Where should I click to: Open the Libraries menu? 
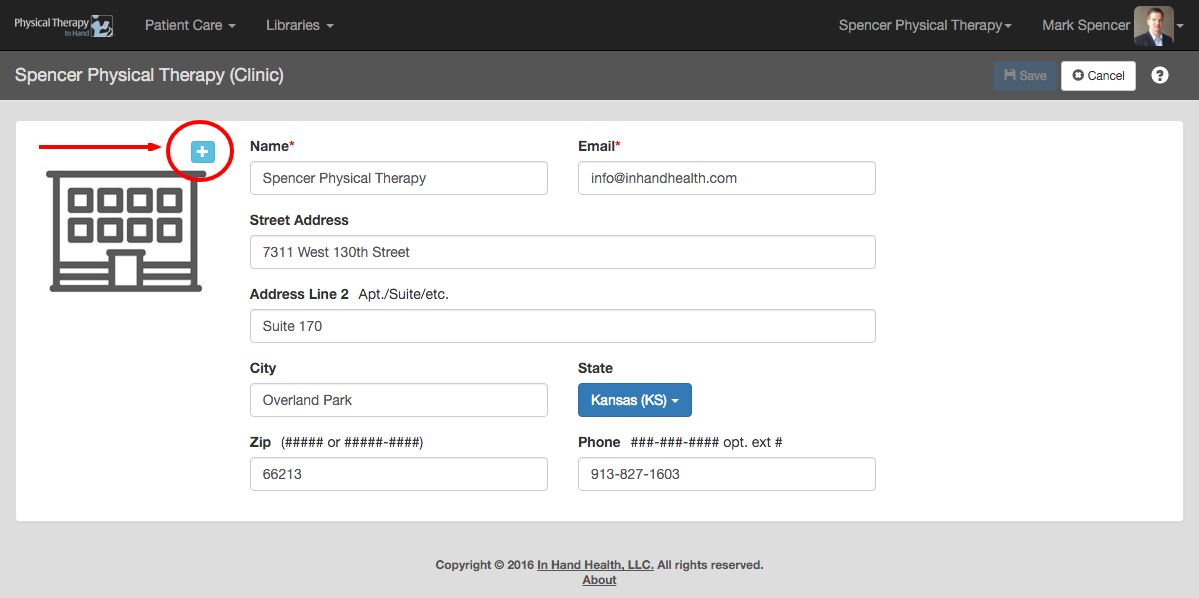click(x=299, y=25)
